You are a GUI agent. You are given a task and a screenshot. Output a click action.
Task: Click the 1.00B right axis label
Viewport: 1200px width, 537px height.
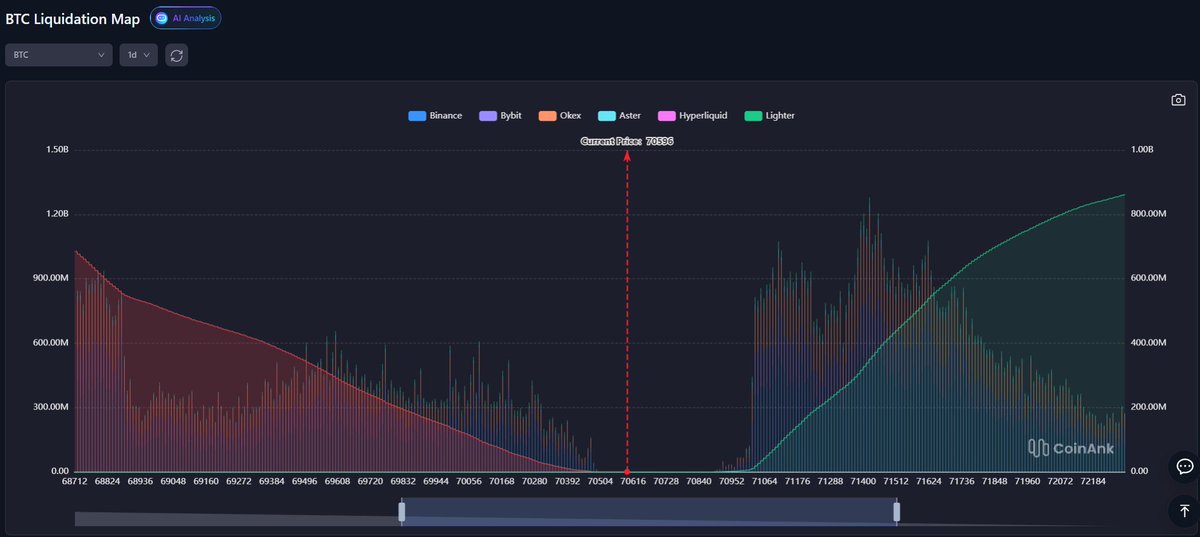[1143, 149]
